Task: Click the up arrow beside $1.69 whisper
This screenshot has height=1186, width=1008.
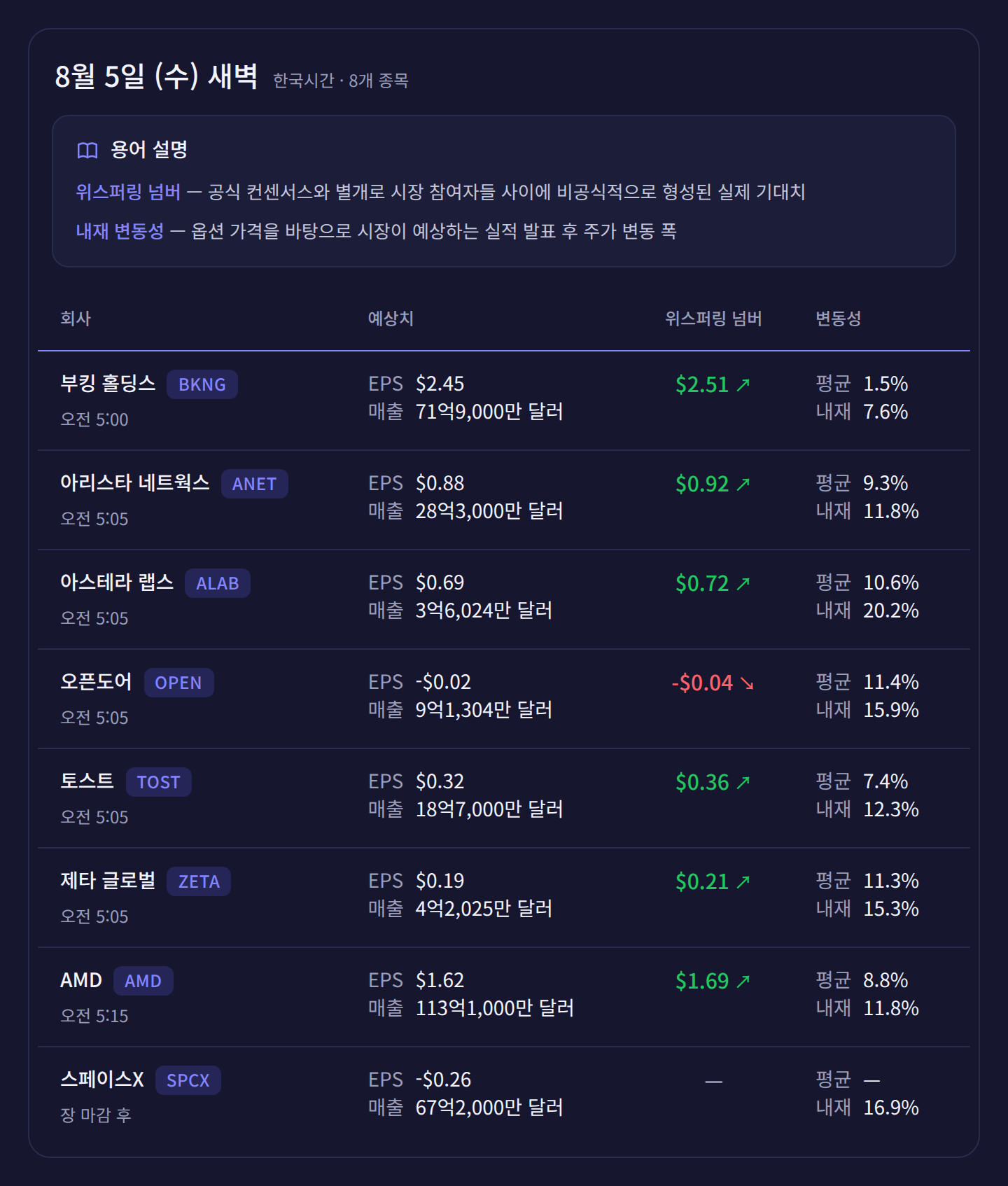Action: [x=743, y=981]
